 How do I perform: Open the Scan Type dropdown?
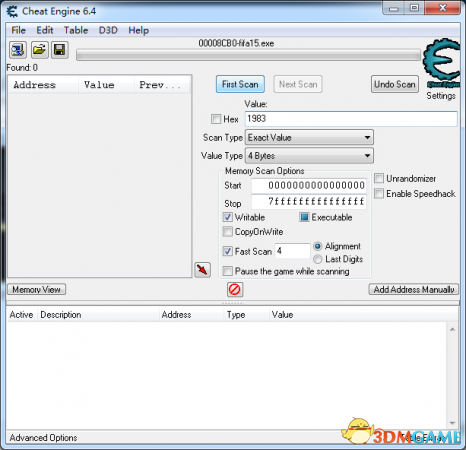coord(309,137)
